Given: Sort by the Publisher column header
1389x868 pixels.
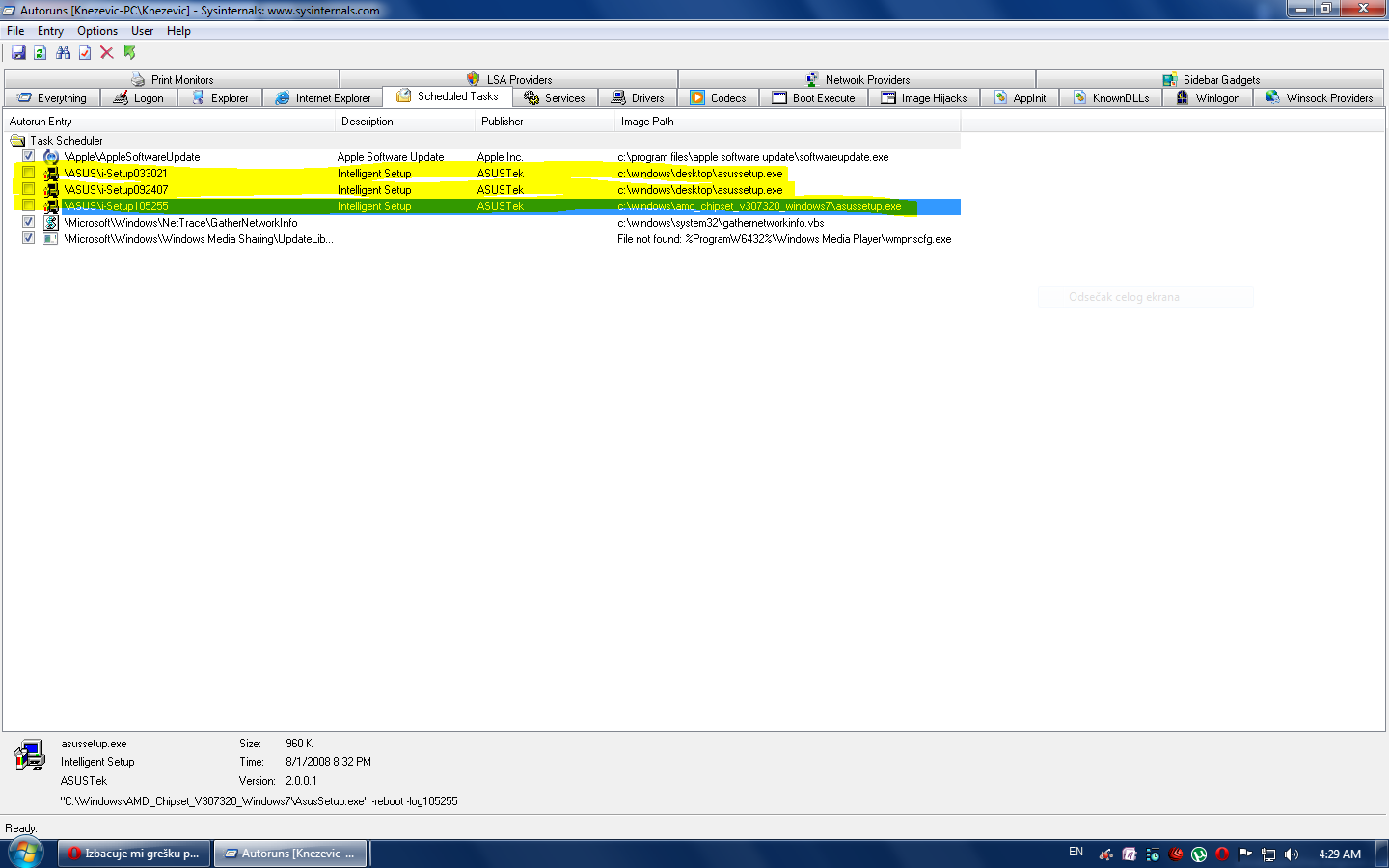Looking at the screenshot, I should coord(545,122).
